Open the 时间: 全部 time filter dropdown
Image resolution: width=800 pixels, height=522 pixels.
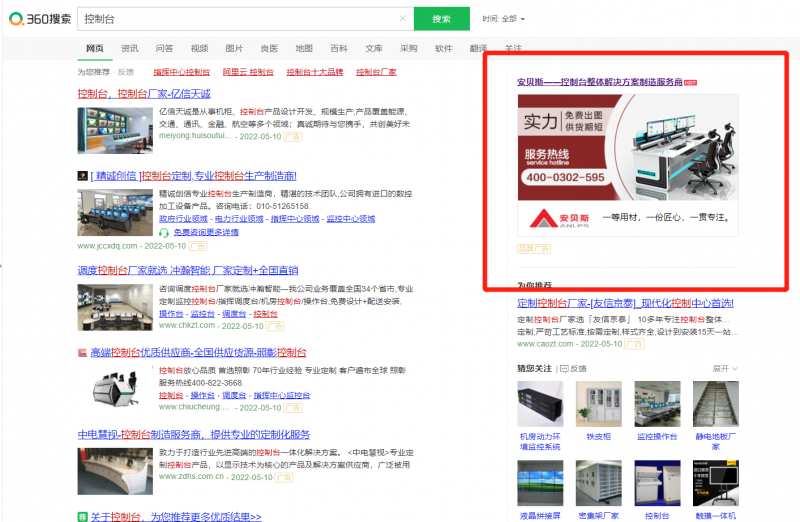(504, 19)
